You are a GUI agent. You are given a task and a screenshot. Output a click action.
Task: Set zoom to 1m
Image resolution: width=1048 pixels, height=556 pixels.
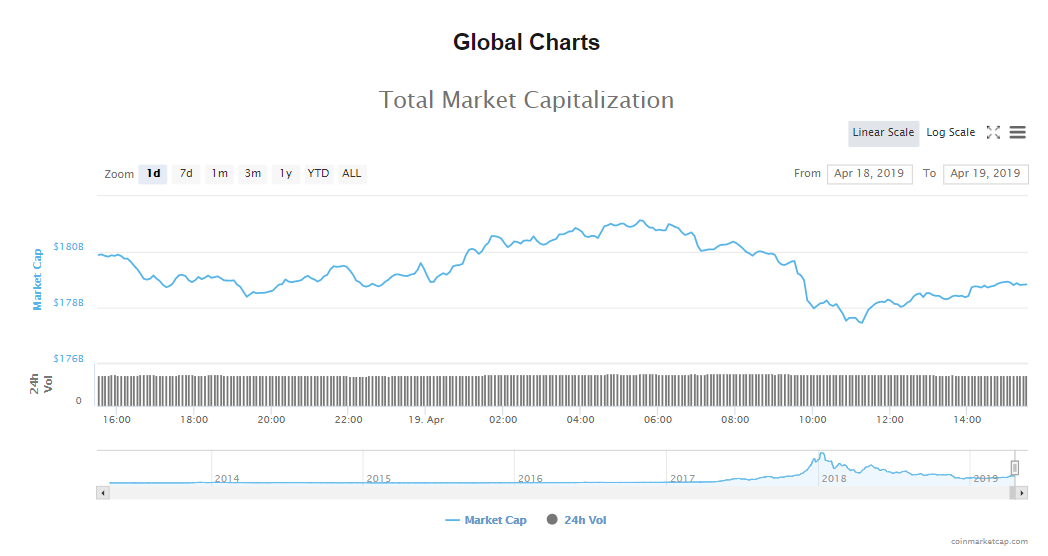219,174
